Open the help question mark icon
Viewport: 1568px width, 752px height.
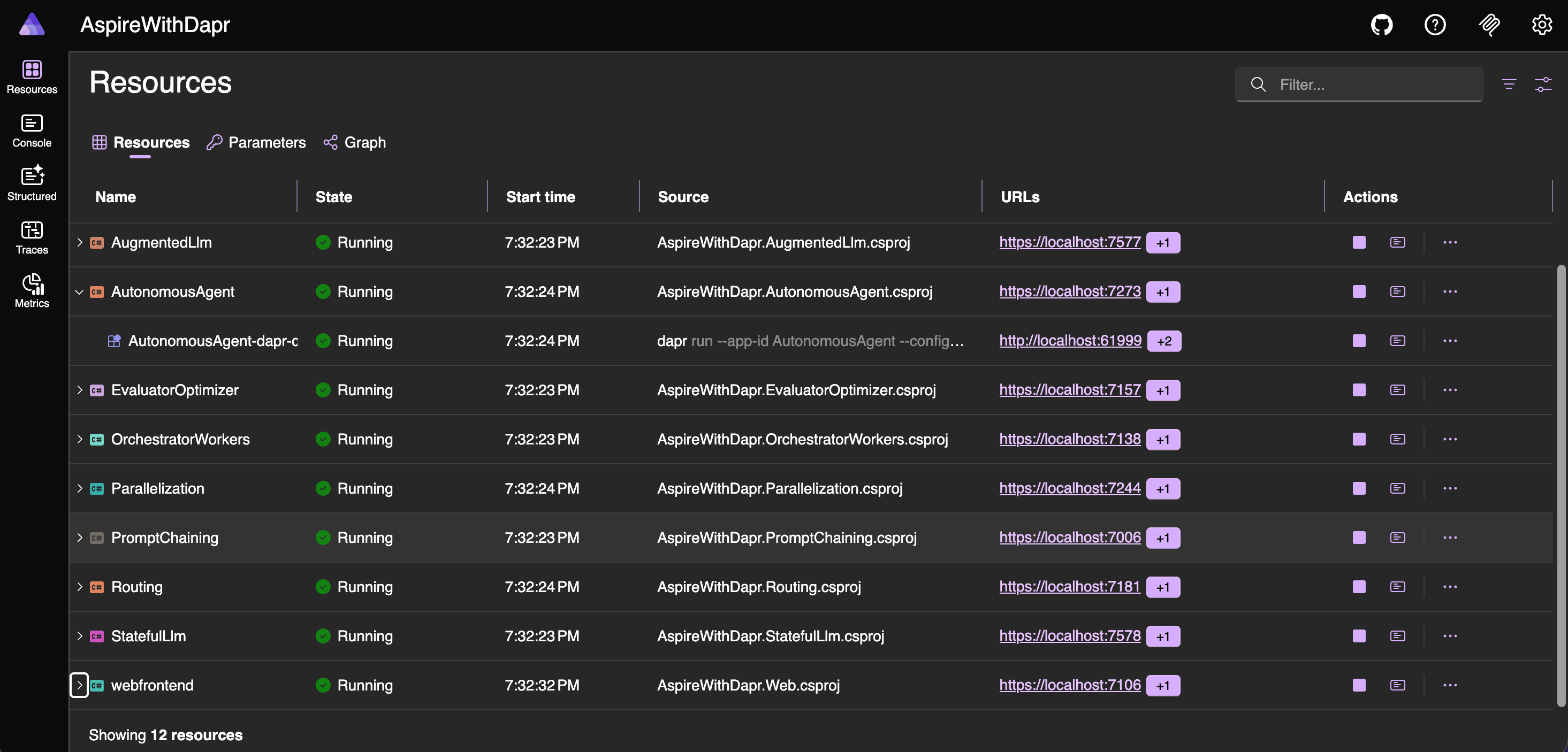[x=1435, y=25]
